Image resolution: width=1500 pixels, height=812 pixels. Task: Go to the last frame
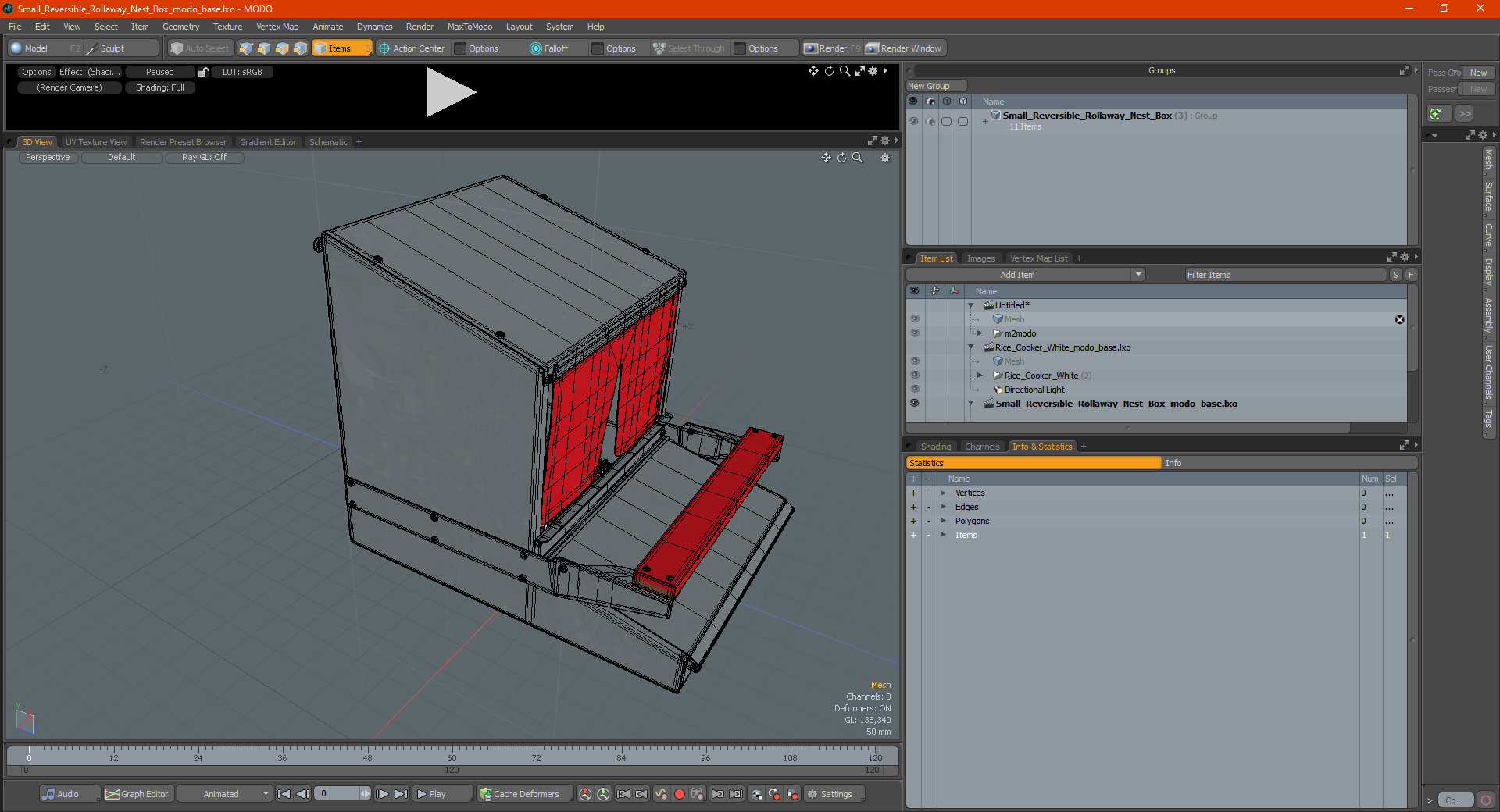pyautogui.click(x=401, y=794)
